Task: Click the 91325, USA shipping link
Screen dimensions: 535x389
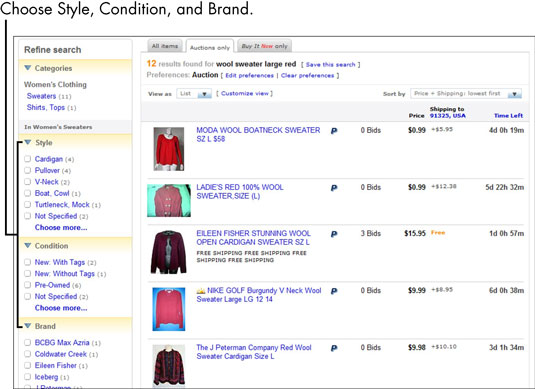Action: pyautogui.click(x=447, y=116)
